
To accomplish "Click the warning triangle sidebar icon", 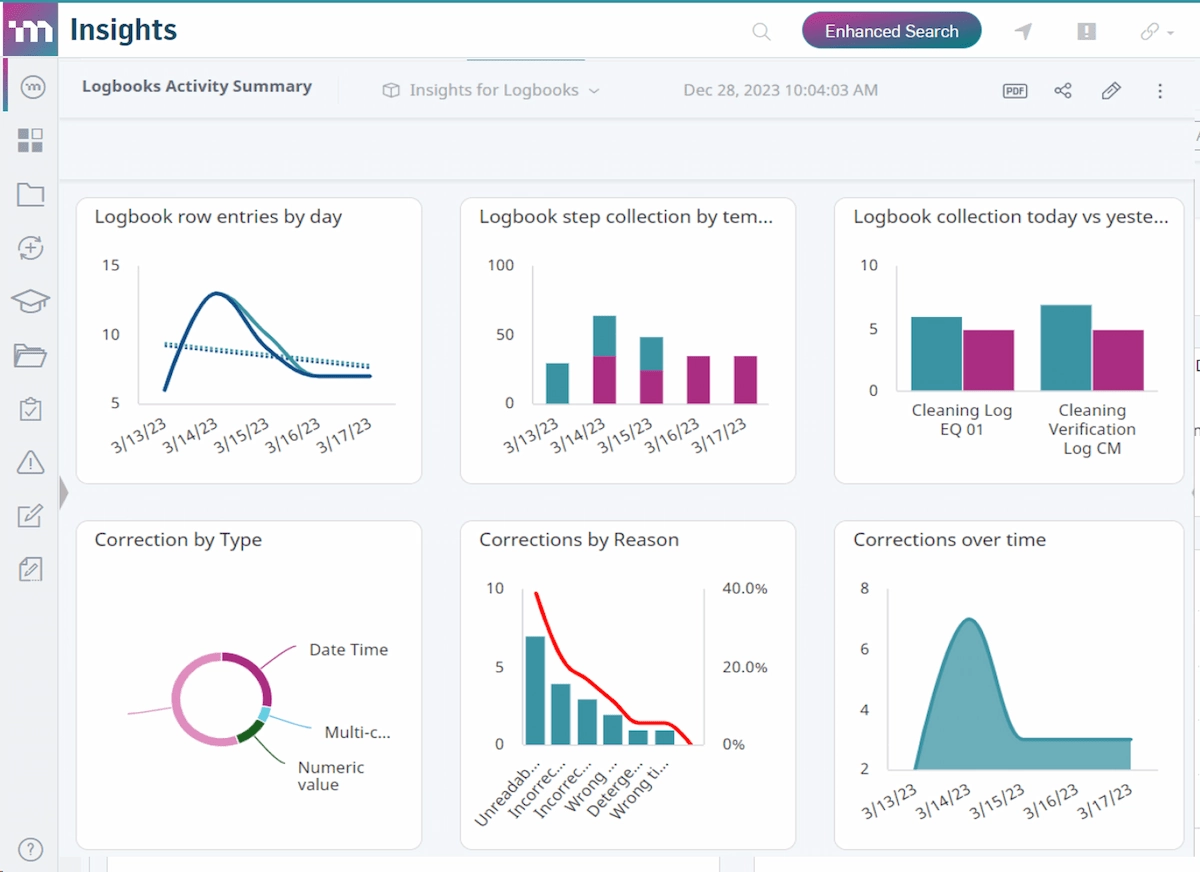I will pyautogui.click(x=30, y=462).
